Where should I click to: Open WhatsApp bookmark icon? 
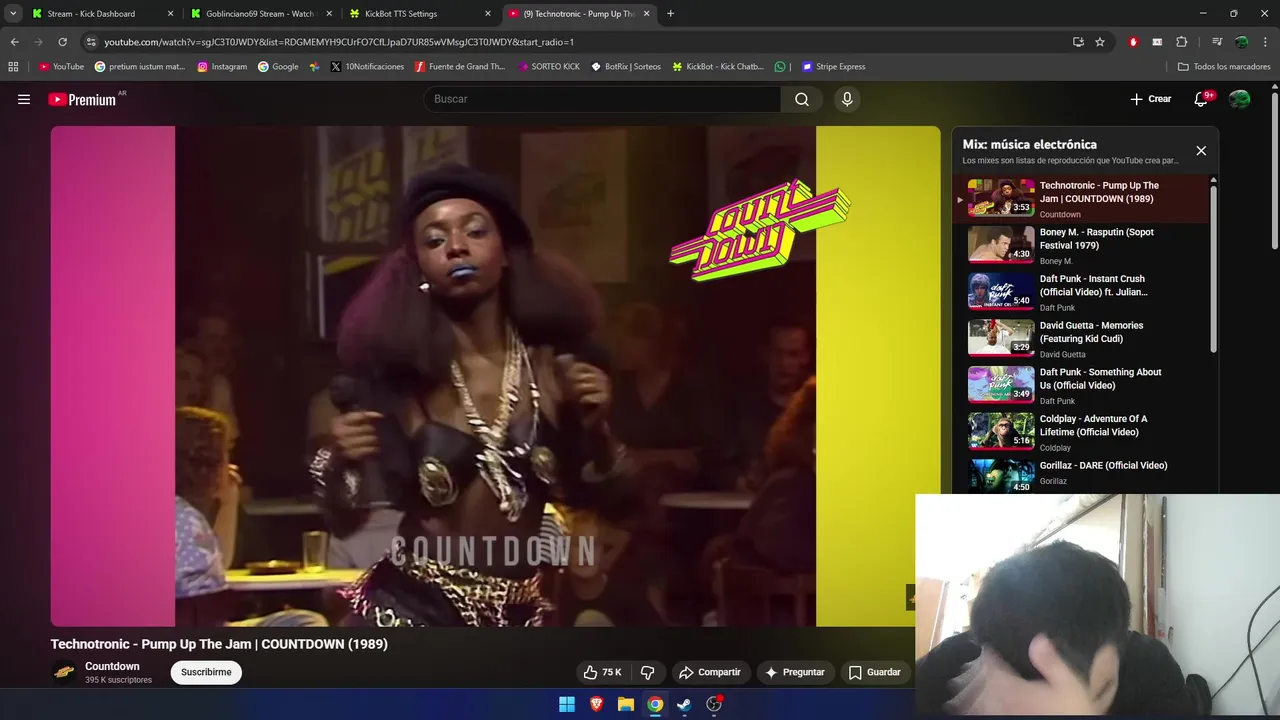click(x=780, y=67)
